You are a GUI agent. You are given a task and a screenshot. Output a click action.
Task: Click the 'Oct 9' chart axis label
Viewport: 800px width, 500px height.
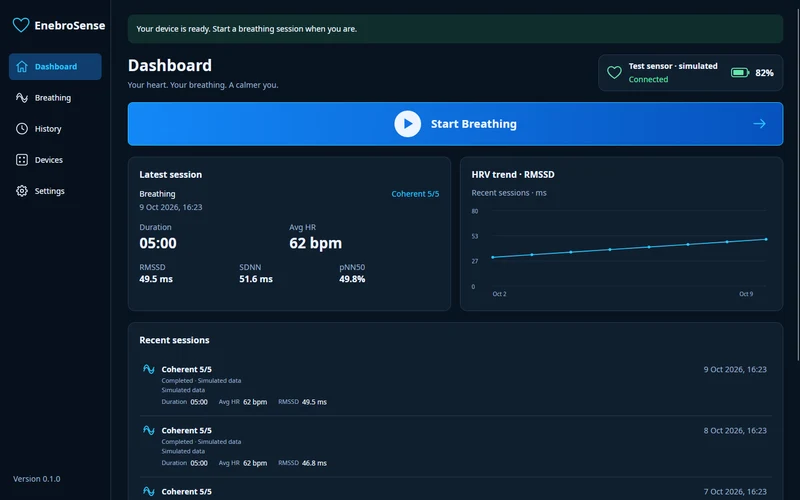[x=745, y=294]
